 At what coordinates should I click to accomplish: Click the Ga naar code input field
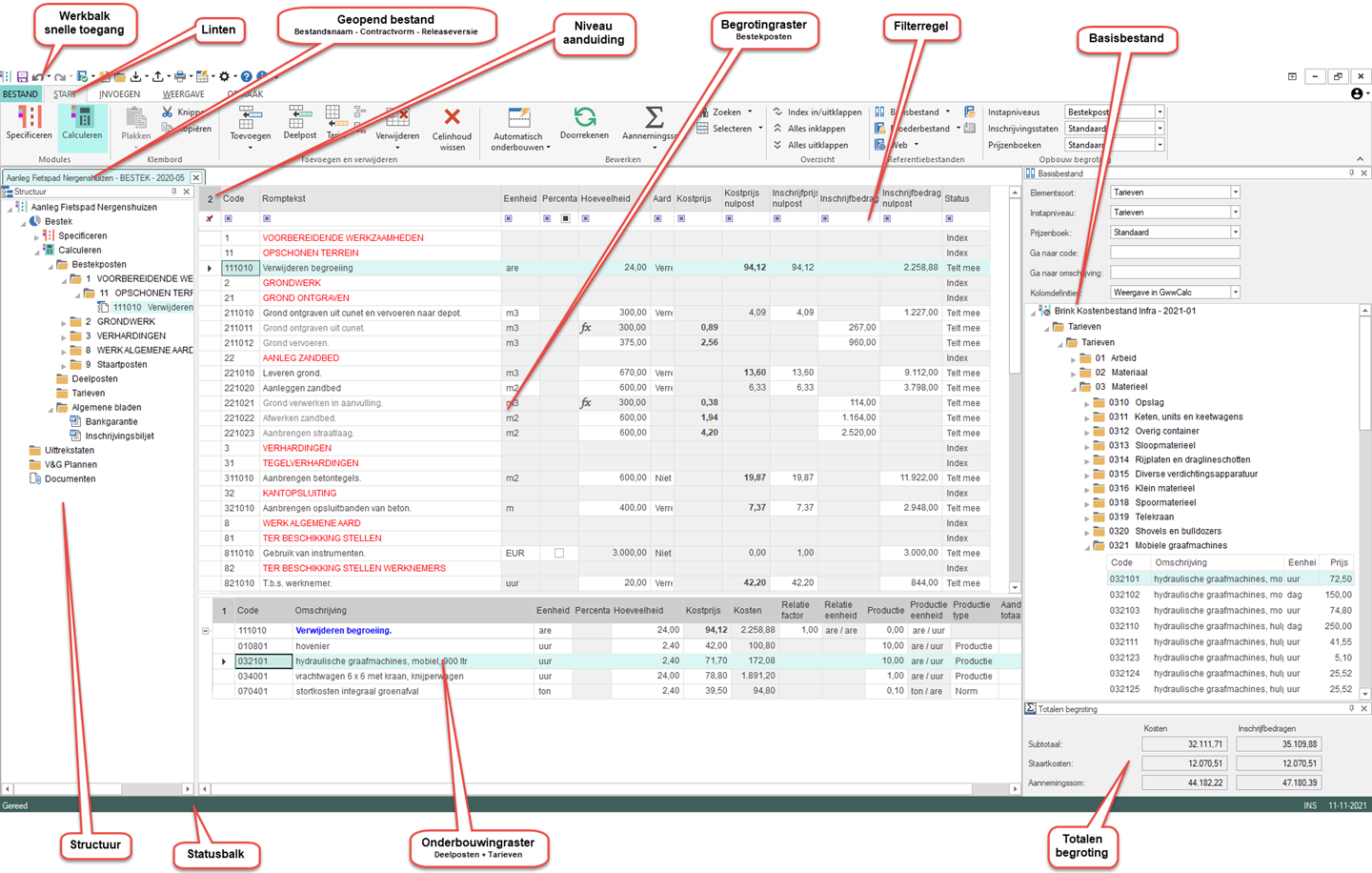[x=1175, y=253]
